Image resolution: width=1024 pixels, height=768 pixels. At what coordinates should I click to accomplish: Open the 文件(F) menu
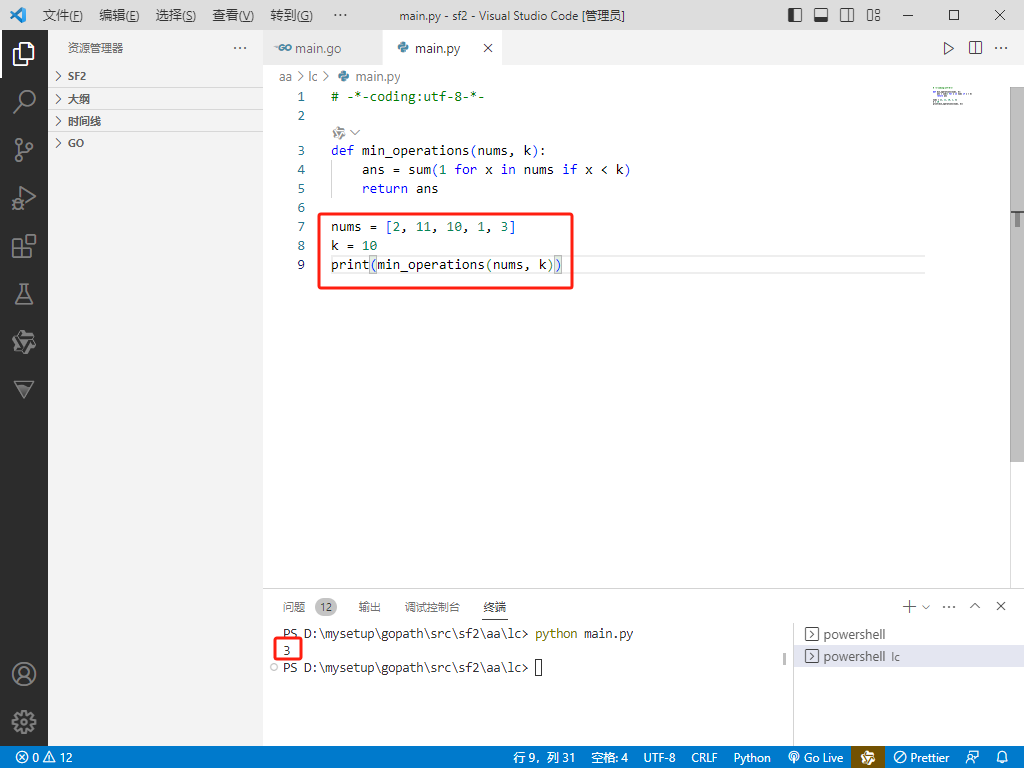click(x=63, y=15)
